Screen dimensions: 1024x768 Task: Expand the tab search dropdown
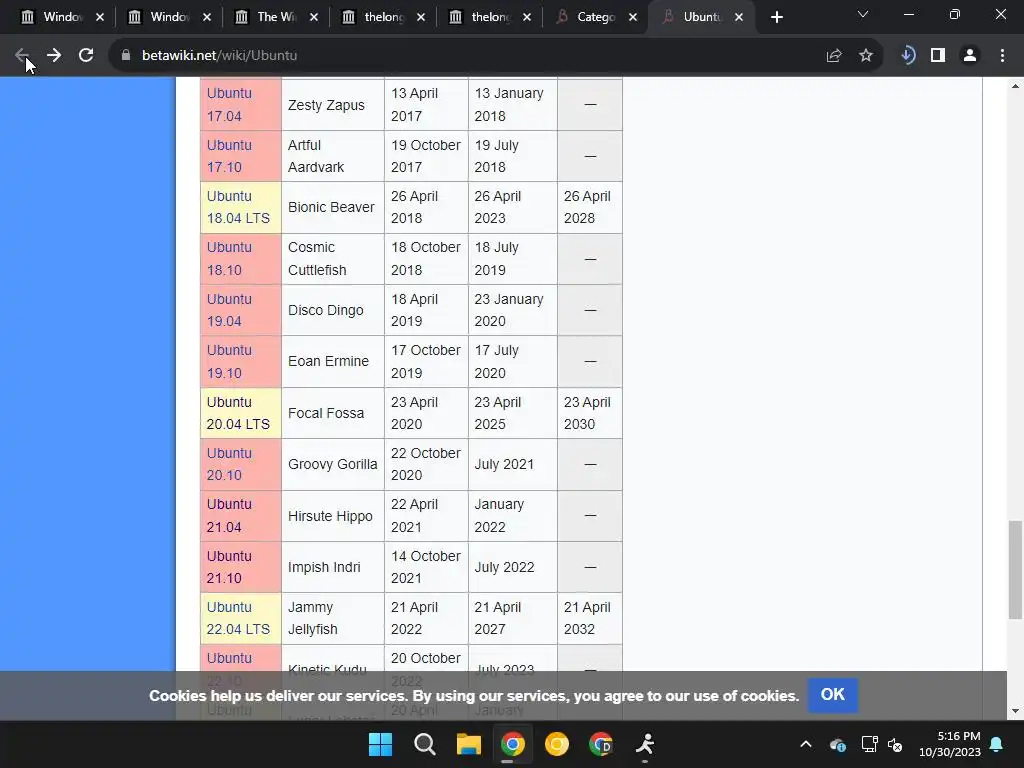(863, 14)
